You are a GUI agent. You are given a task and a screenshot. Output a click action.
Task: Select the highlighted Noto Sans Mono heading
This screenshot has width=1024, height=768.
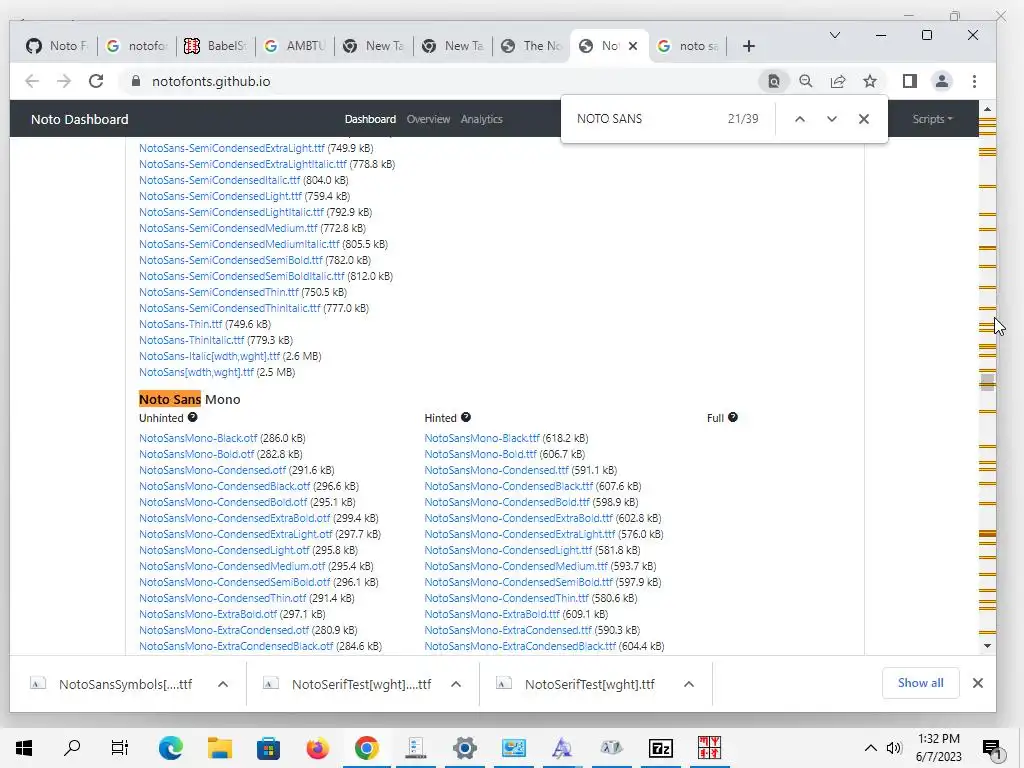point(189,399)
